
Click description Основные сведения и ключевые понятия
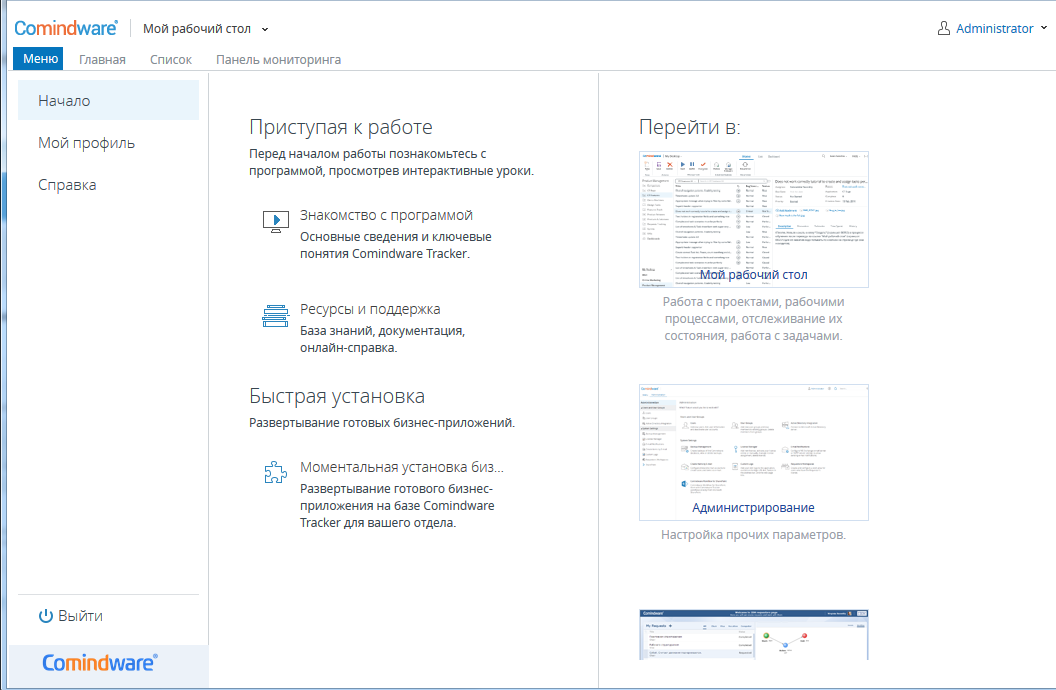(396, 245)
